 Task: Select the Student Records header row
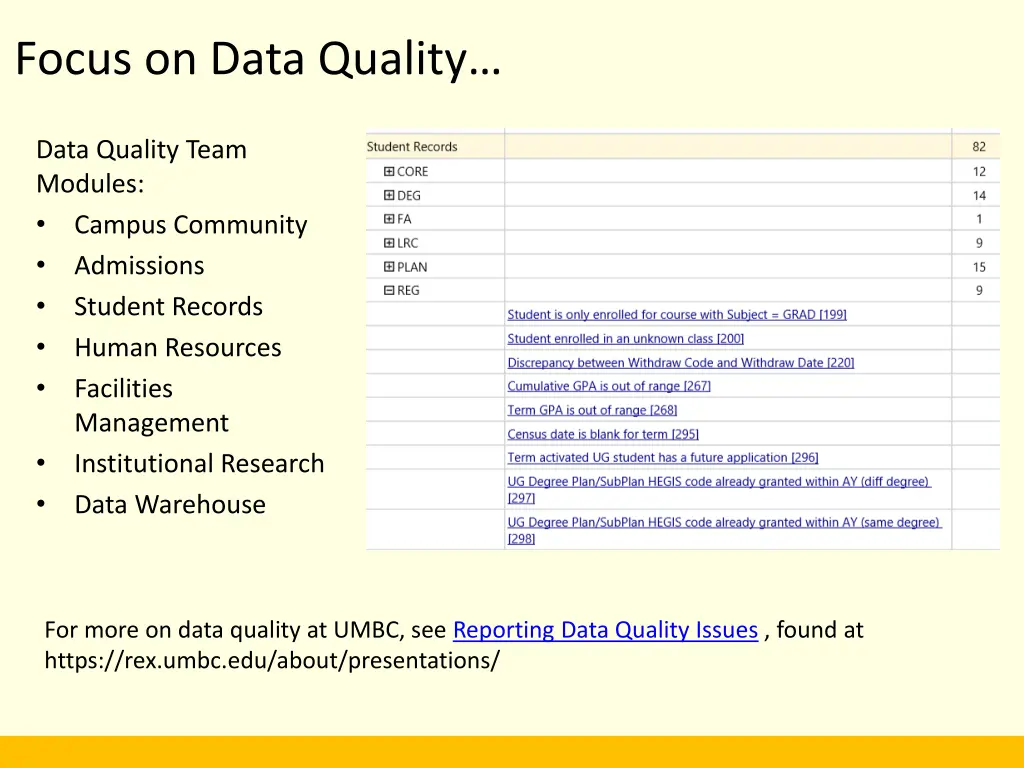pos(412,147)
